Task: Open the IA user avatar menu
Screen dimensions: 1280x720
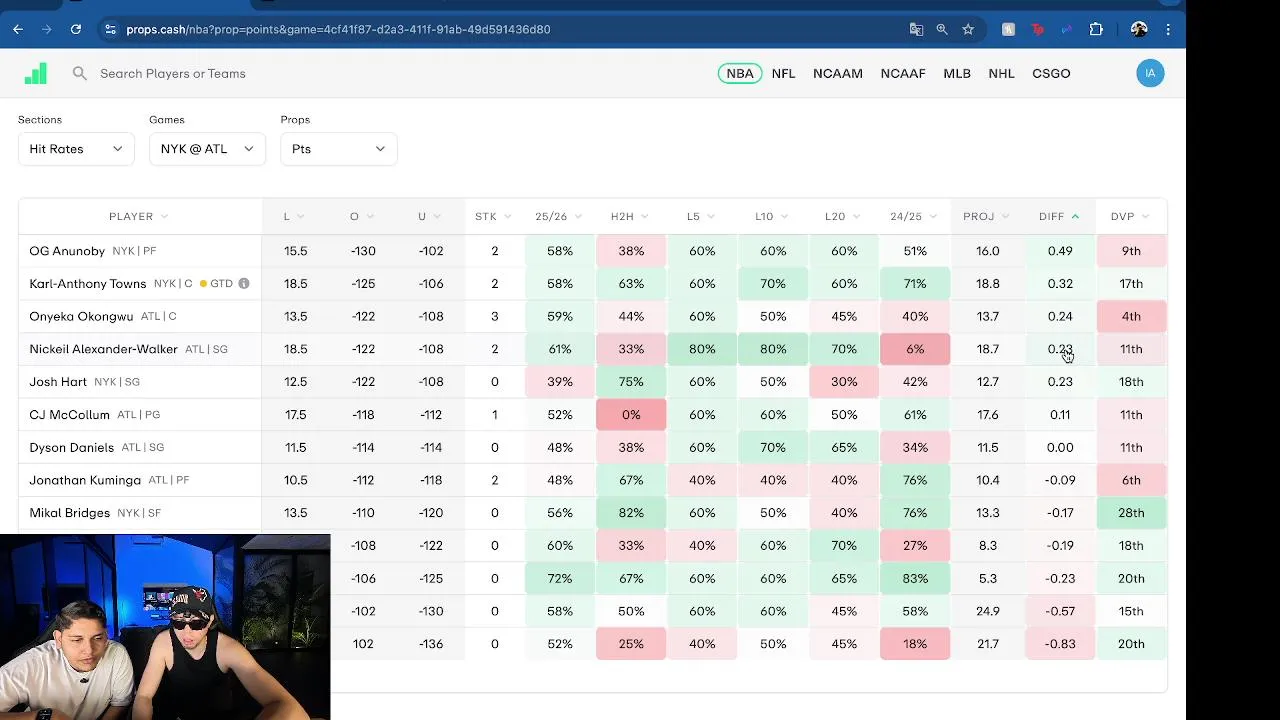Action: pyautogui.click(x=1150, y=73)
